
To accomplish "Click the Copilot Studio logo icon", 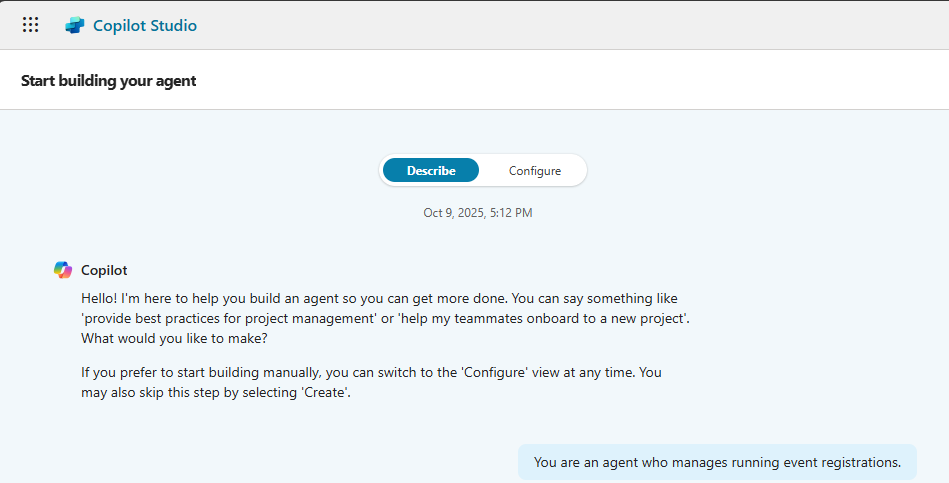I will click(x=75, y=26).
